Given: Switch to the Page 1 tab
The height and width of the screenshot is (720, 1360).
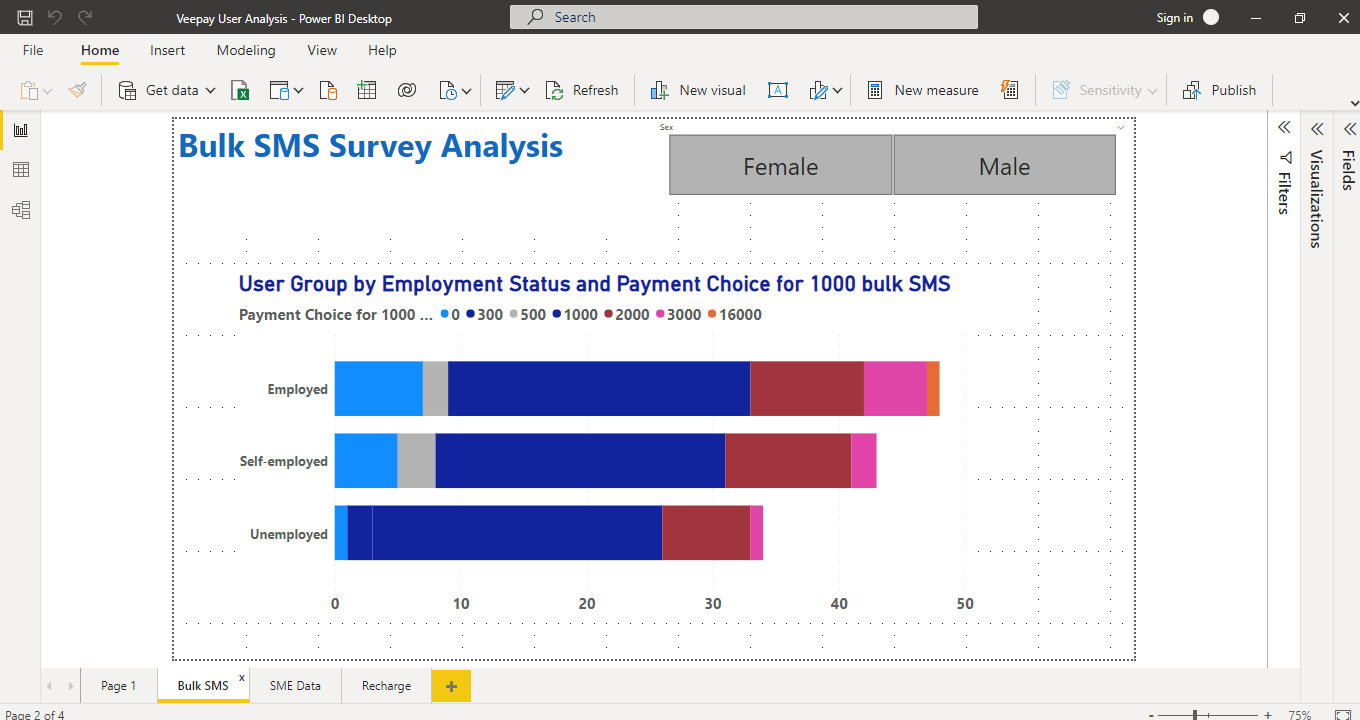Looking at the screenshot, I should 119,686.
